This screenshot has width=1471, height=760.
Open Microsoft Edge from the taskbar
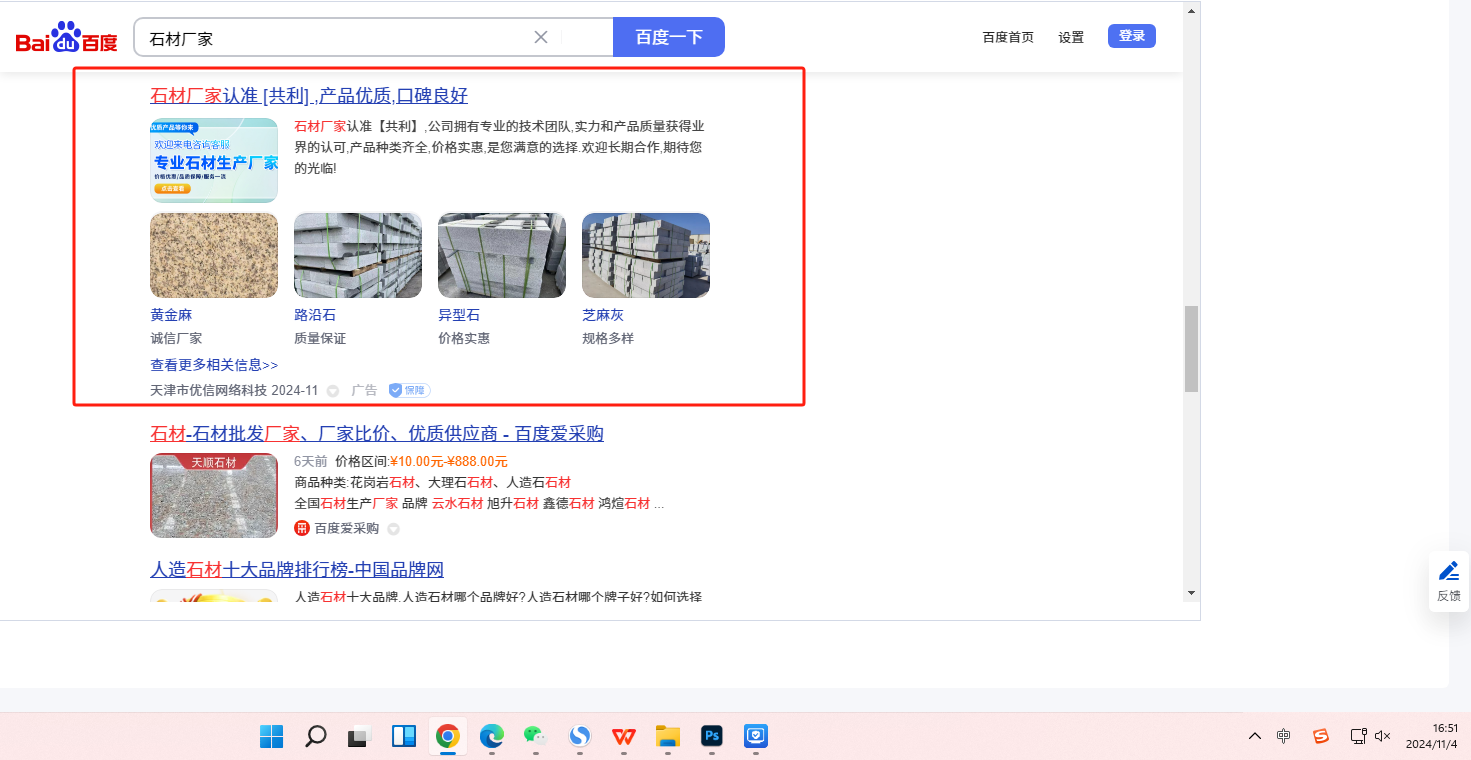491,737
